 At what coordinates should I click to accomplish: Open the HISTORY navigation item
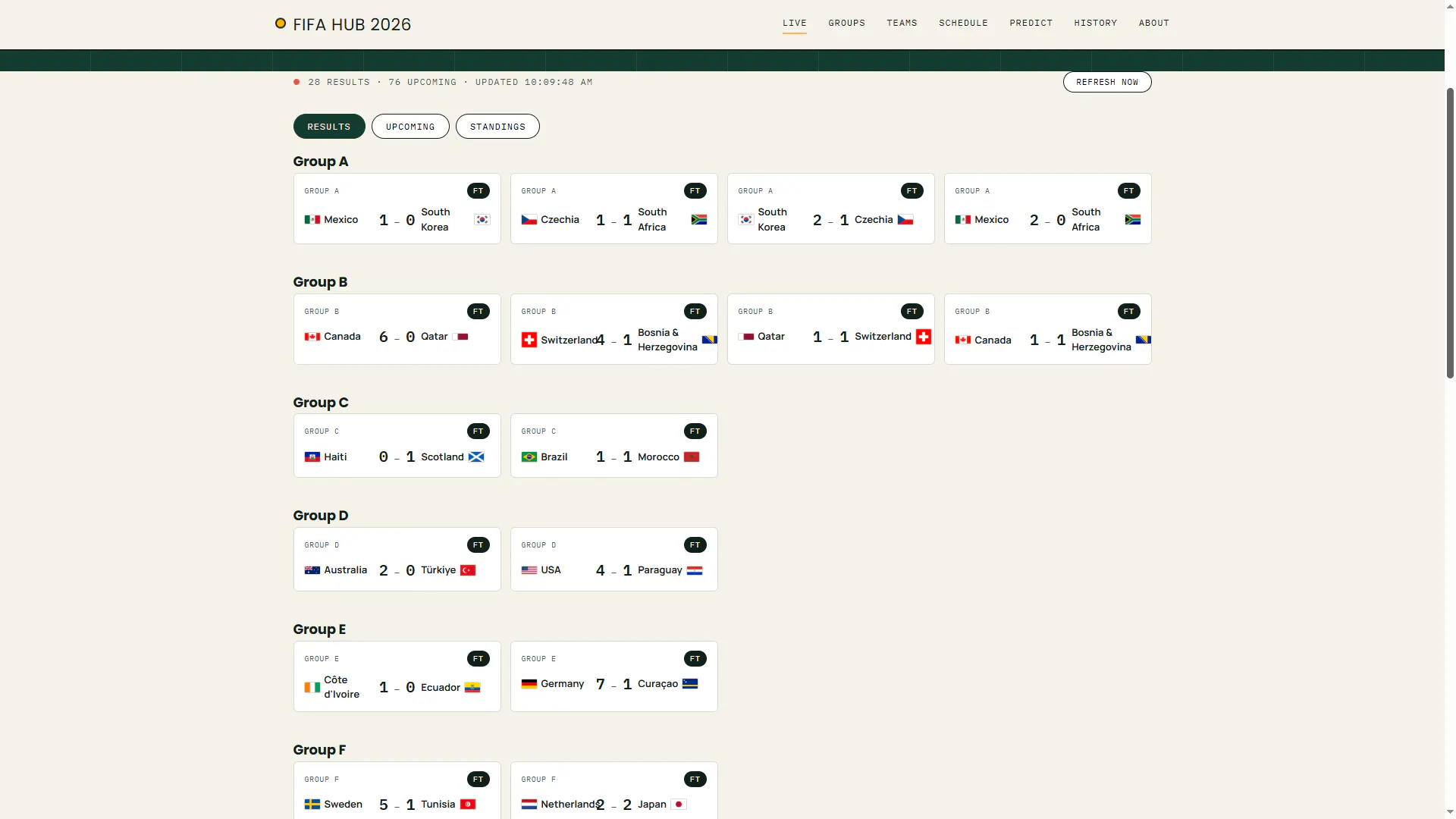click(x=1096, y=23)
